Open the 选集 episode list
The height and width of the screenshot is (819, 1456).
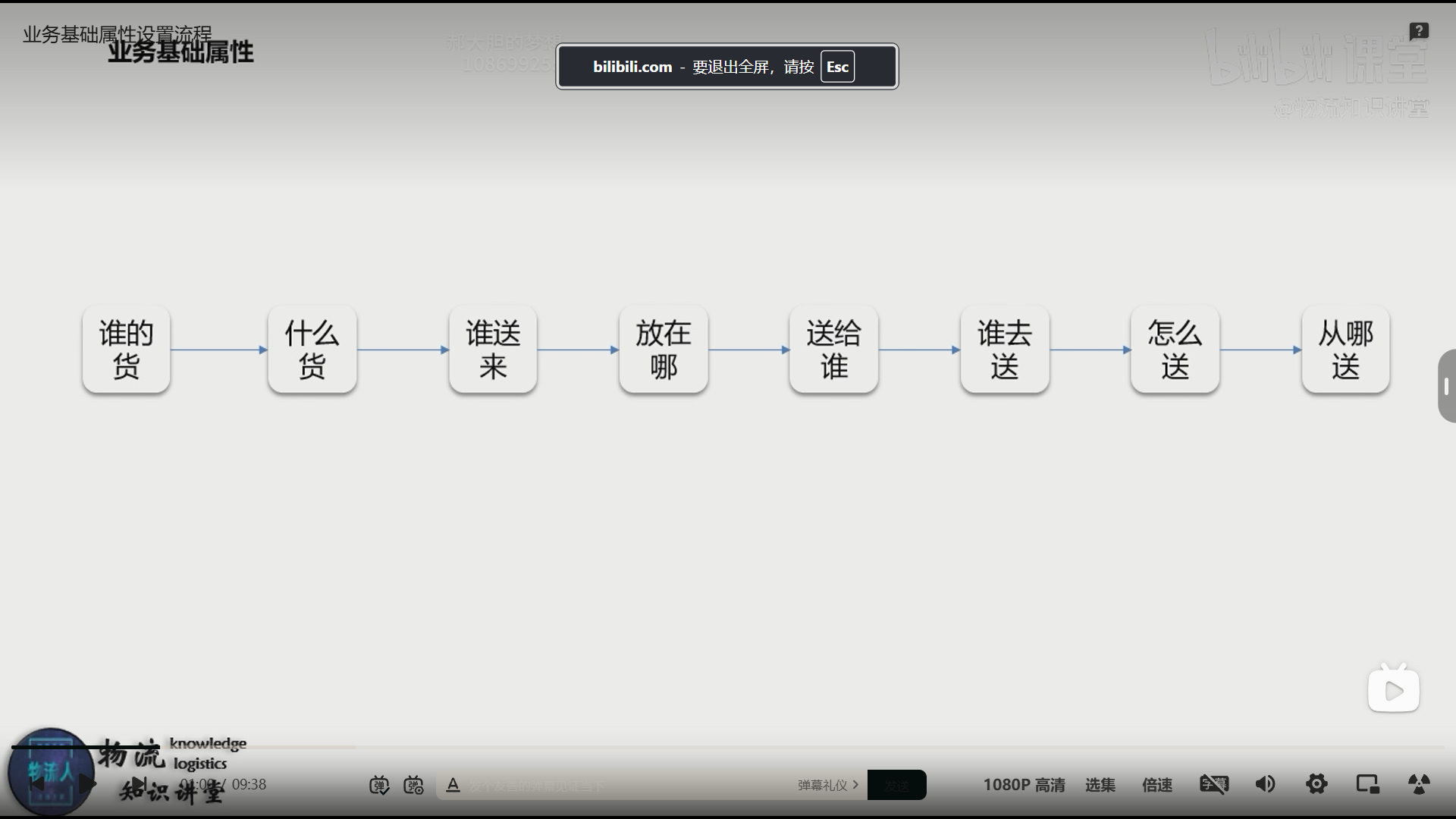1100,785
